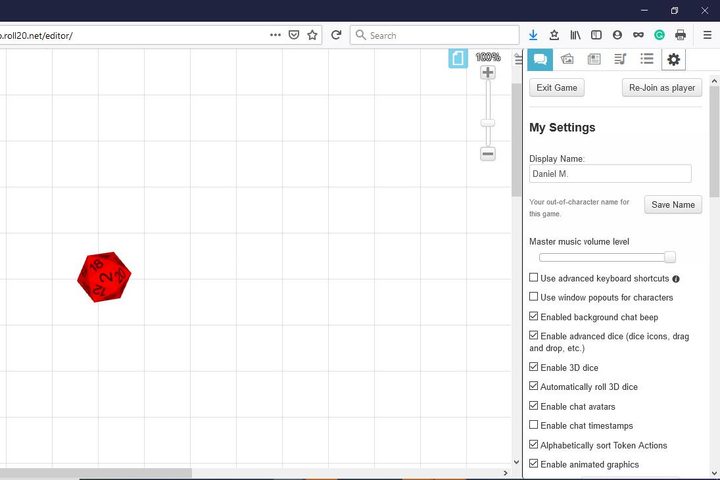Open Firefox page actions three-dots menu

276,35
